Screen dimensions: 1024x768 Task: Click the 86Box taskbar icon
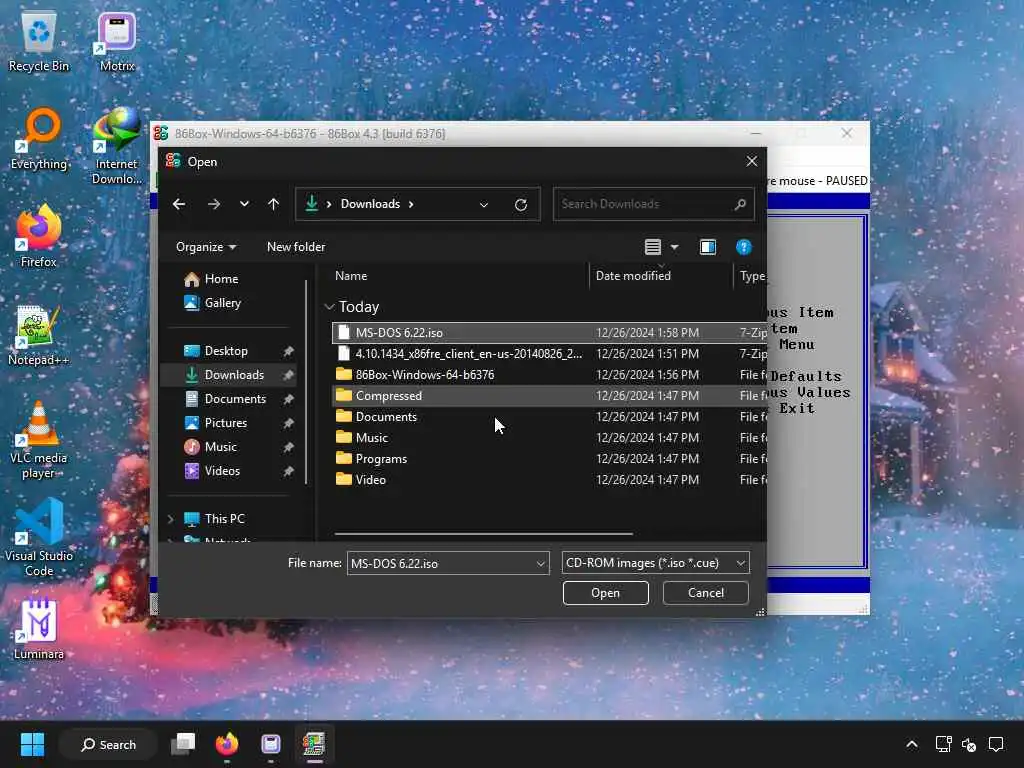(x=314, y=744)
